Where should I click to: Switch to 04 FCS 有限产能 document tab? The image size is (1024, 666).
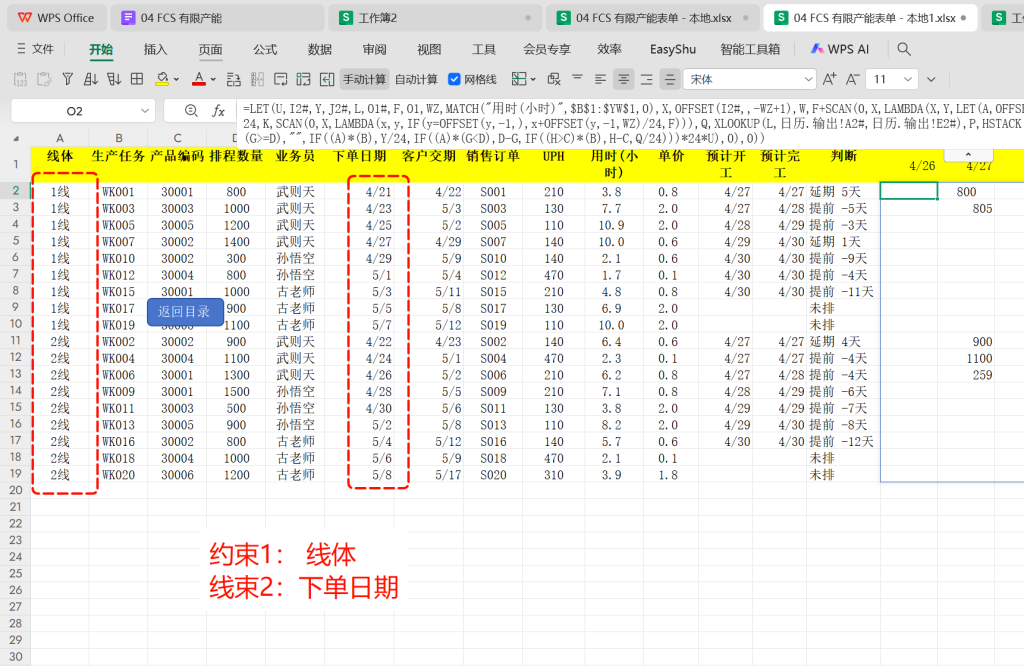(217, 18)
